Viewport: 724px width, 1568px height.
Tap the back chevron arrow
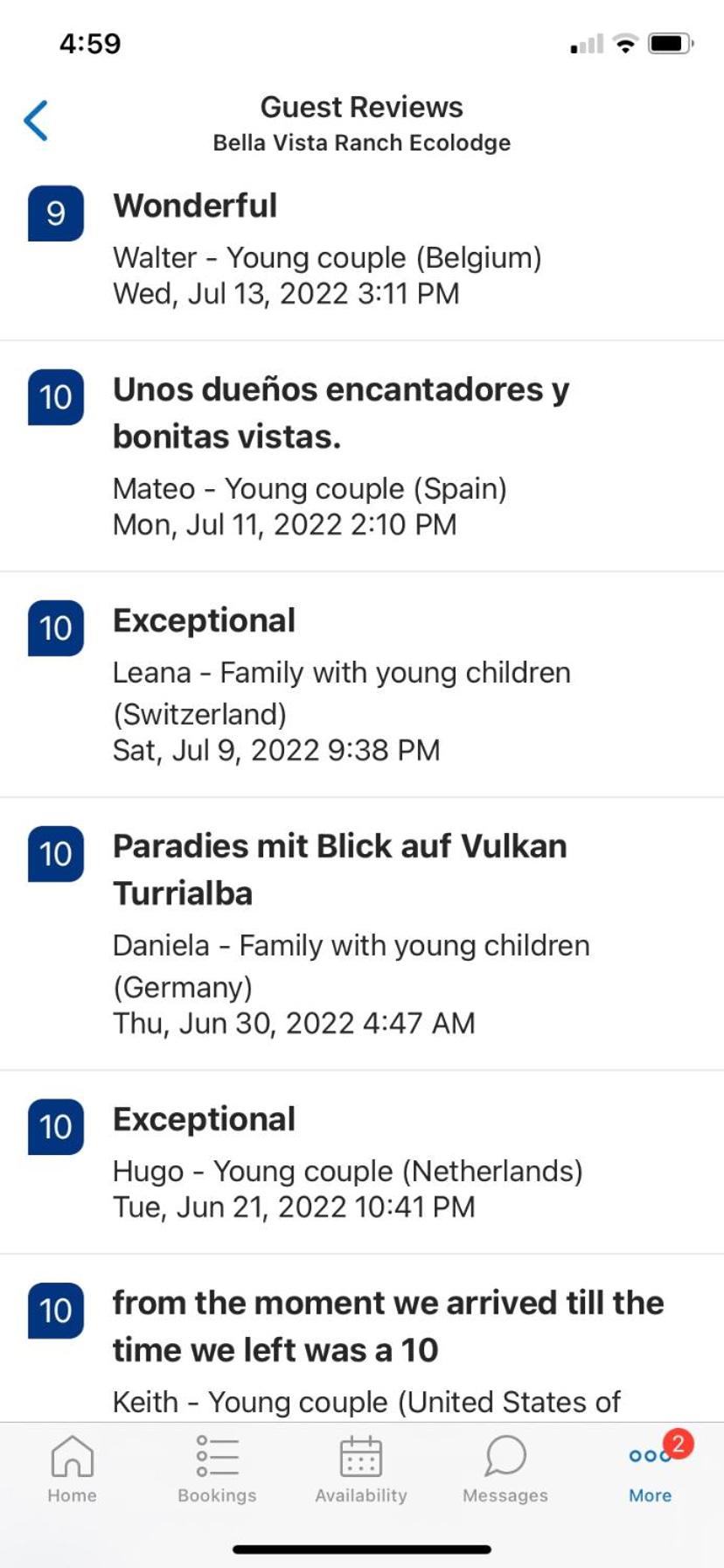click(x=37, y=121)
